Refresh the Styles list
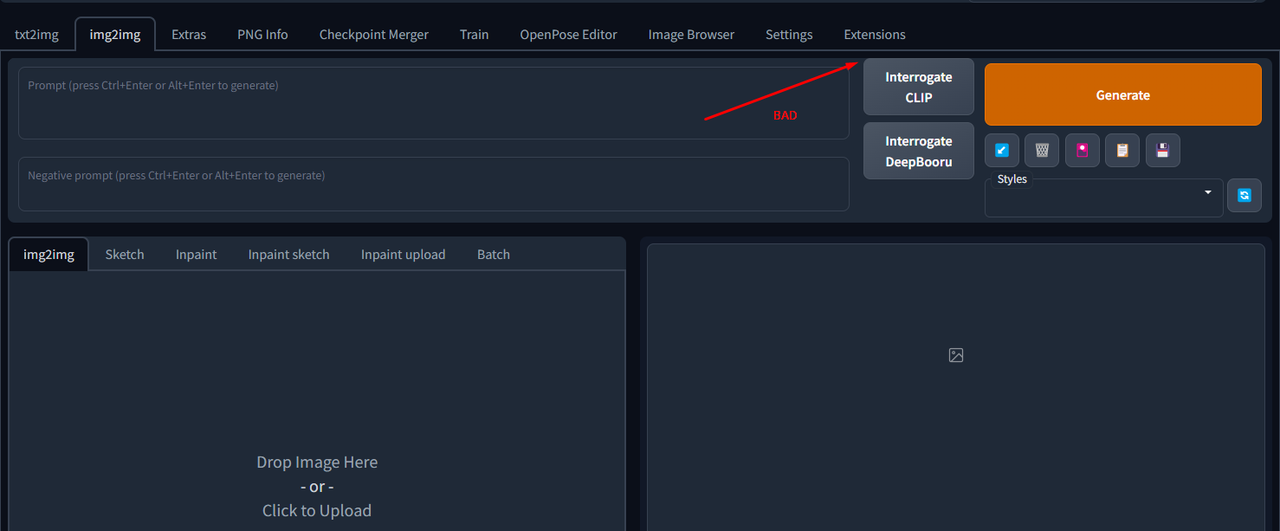 tap(1244, 195)
